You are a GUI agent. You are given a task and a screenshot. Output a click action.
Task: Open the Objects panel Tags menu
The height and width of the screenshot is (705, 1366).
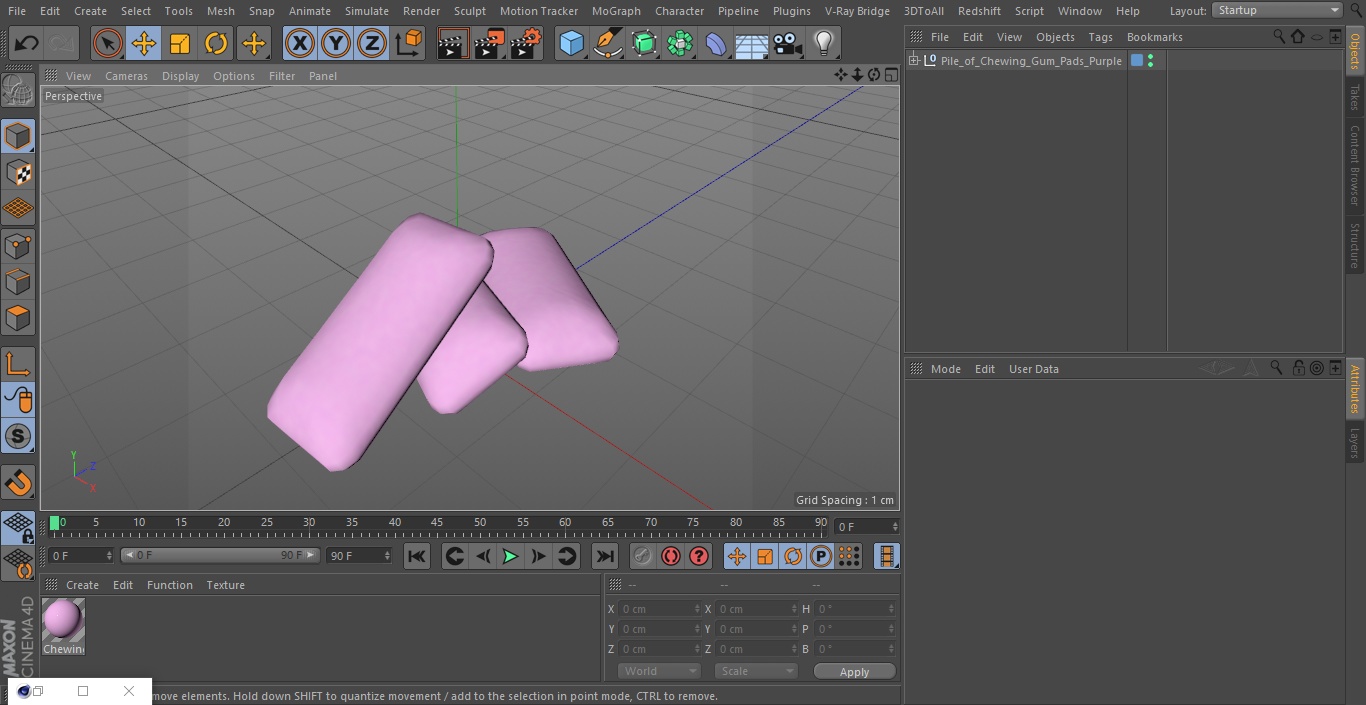point(1100,37)
